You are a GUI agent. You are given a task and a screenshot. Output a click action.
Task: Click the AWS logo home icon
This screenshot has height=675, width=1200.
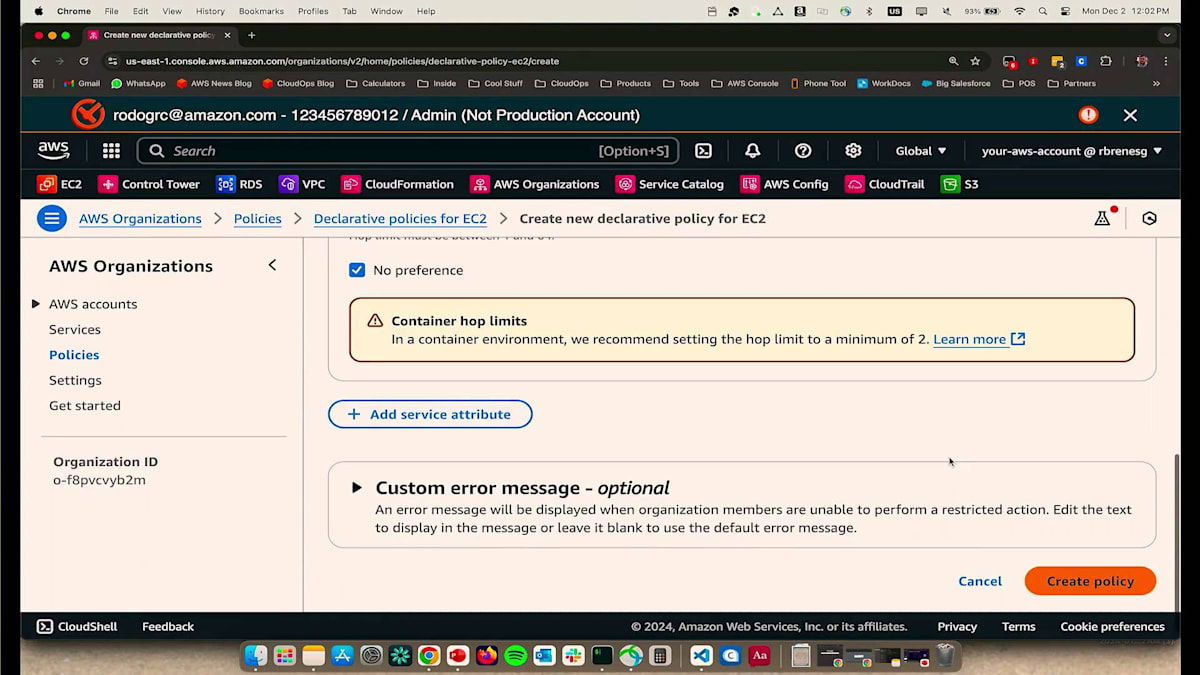(53, 151)
